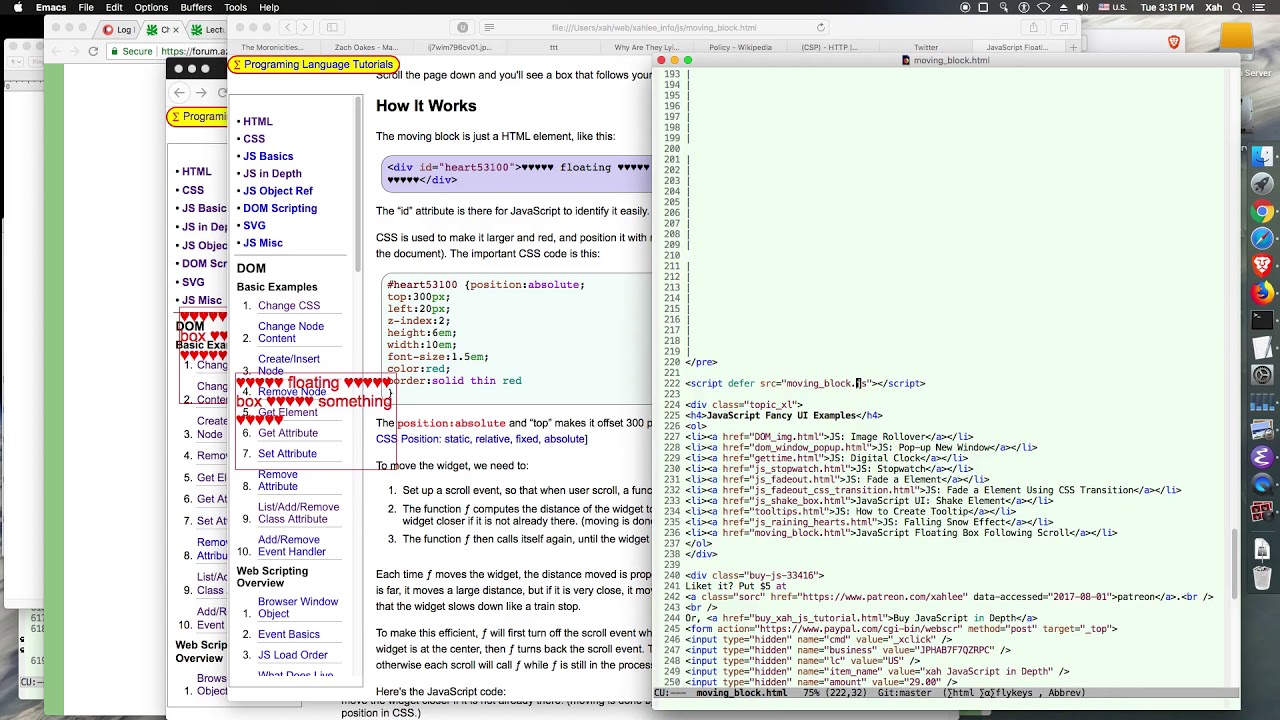
Task: Launch Safari compass icon in the Dock
Action: (x=1262, y=238)
